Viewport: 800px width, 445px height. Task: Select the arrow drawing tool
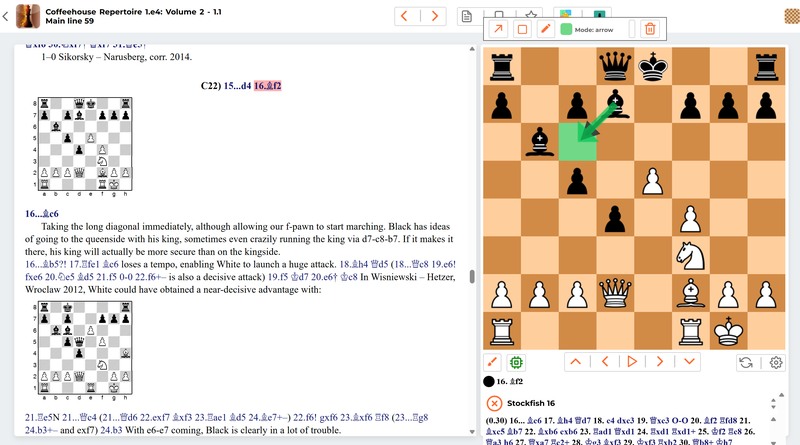497,30
